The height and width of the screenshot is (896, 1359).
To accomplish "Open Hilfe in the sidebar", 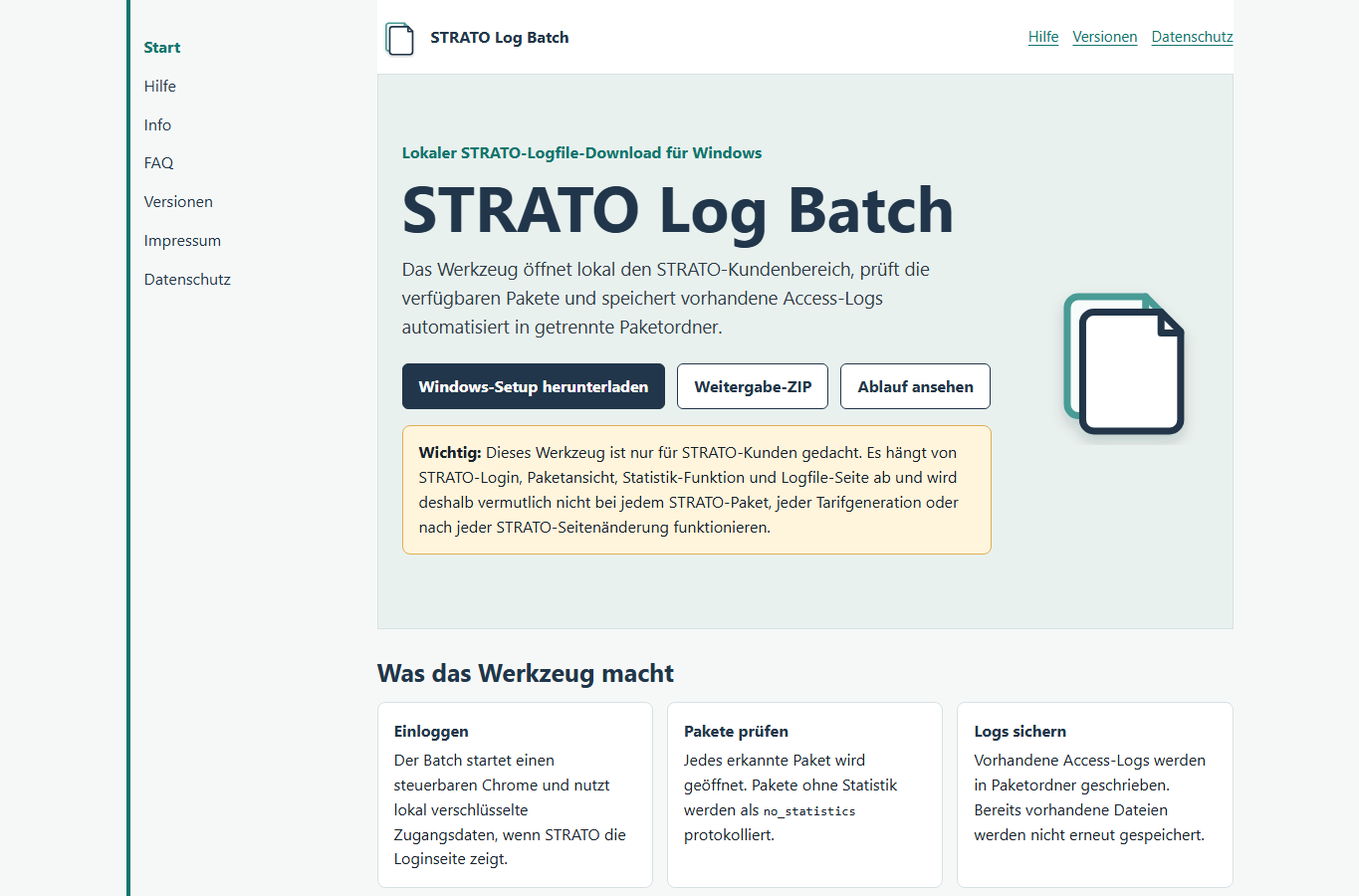I will coord(159,87).
